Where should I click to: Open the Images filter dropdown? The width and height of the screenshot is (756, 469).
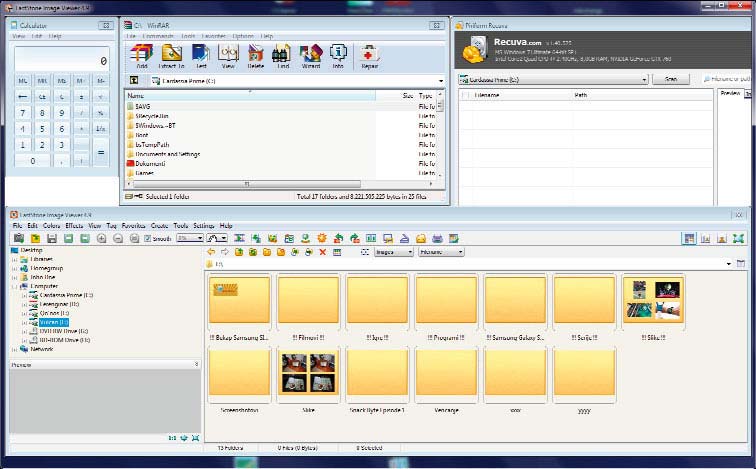(410, 252)
